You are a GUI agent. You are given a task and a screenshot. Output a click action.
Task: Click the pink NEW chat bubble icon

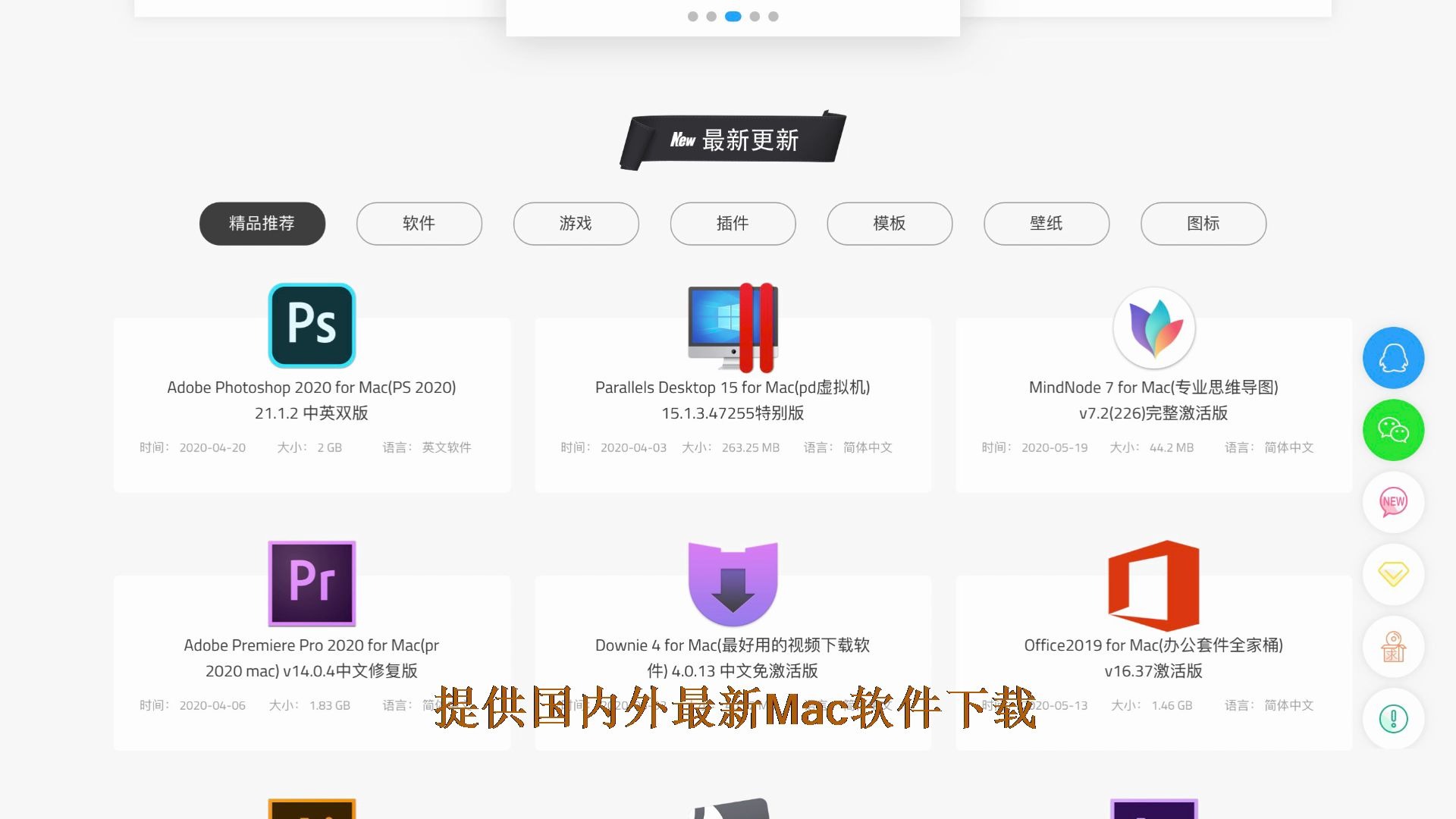coord(1393,502)
